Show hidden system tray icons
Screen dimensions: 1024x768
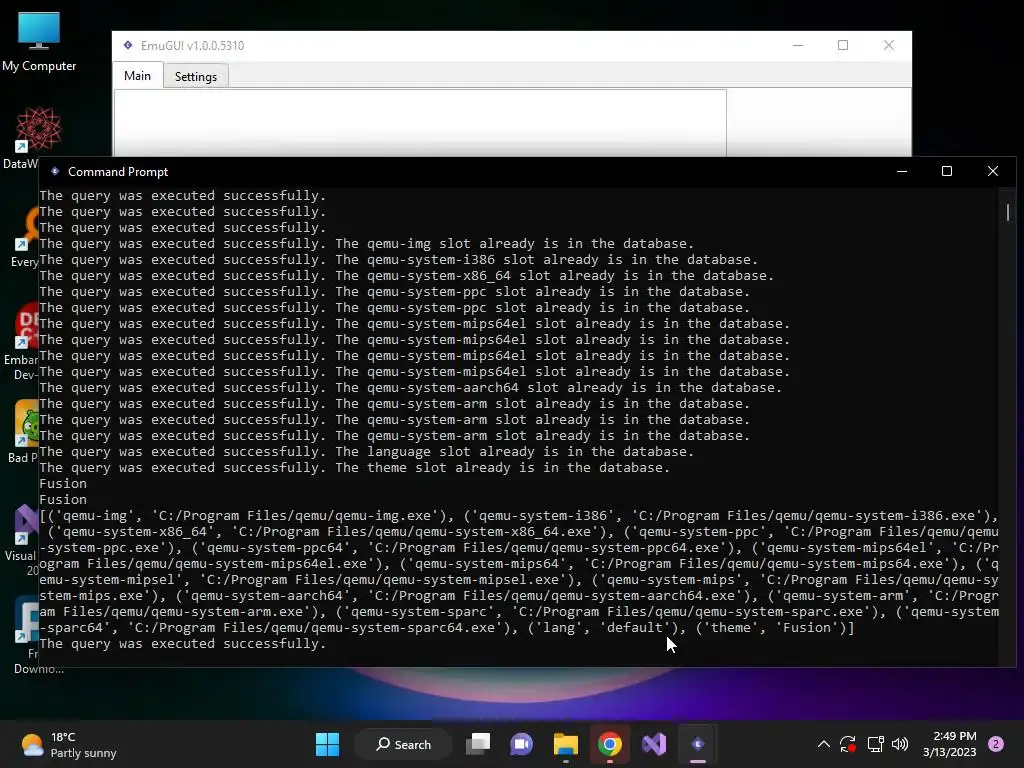(824, 744)
